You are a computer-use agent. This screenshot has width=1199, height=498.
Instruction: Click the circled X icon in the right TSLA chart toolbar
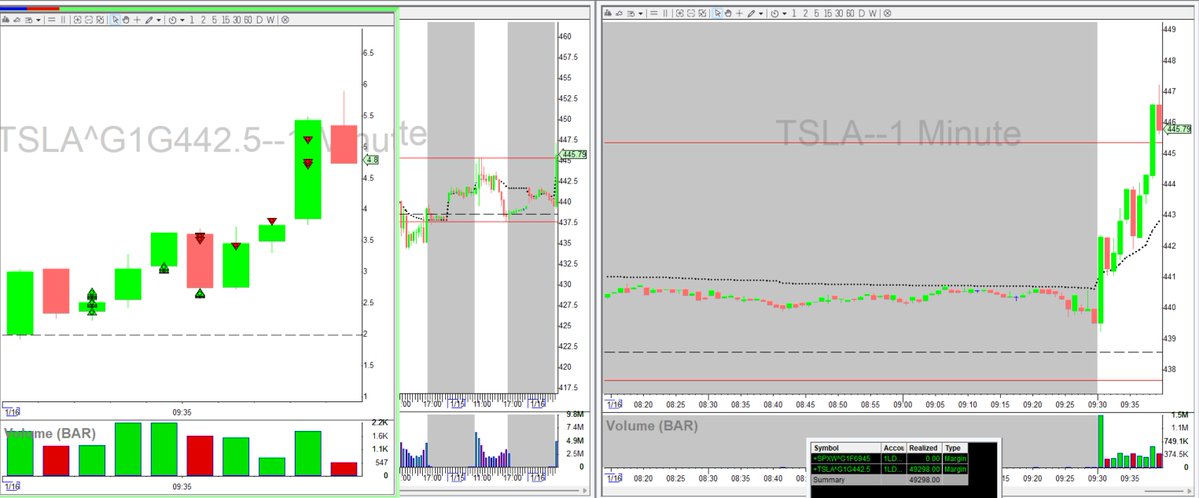[887, 13]
